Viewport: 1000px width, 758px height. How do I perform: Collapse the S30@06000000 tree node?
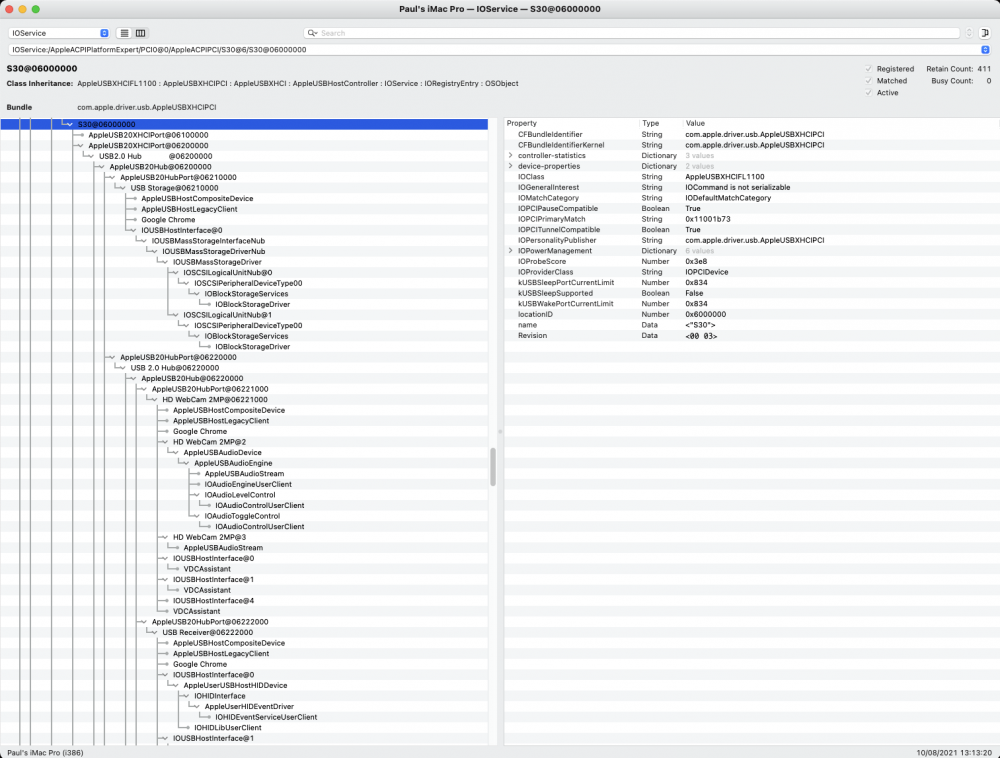(x=70, y=124)
